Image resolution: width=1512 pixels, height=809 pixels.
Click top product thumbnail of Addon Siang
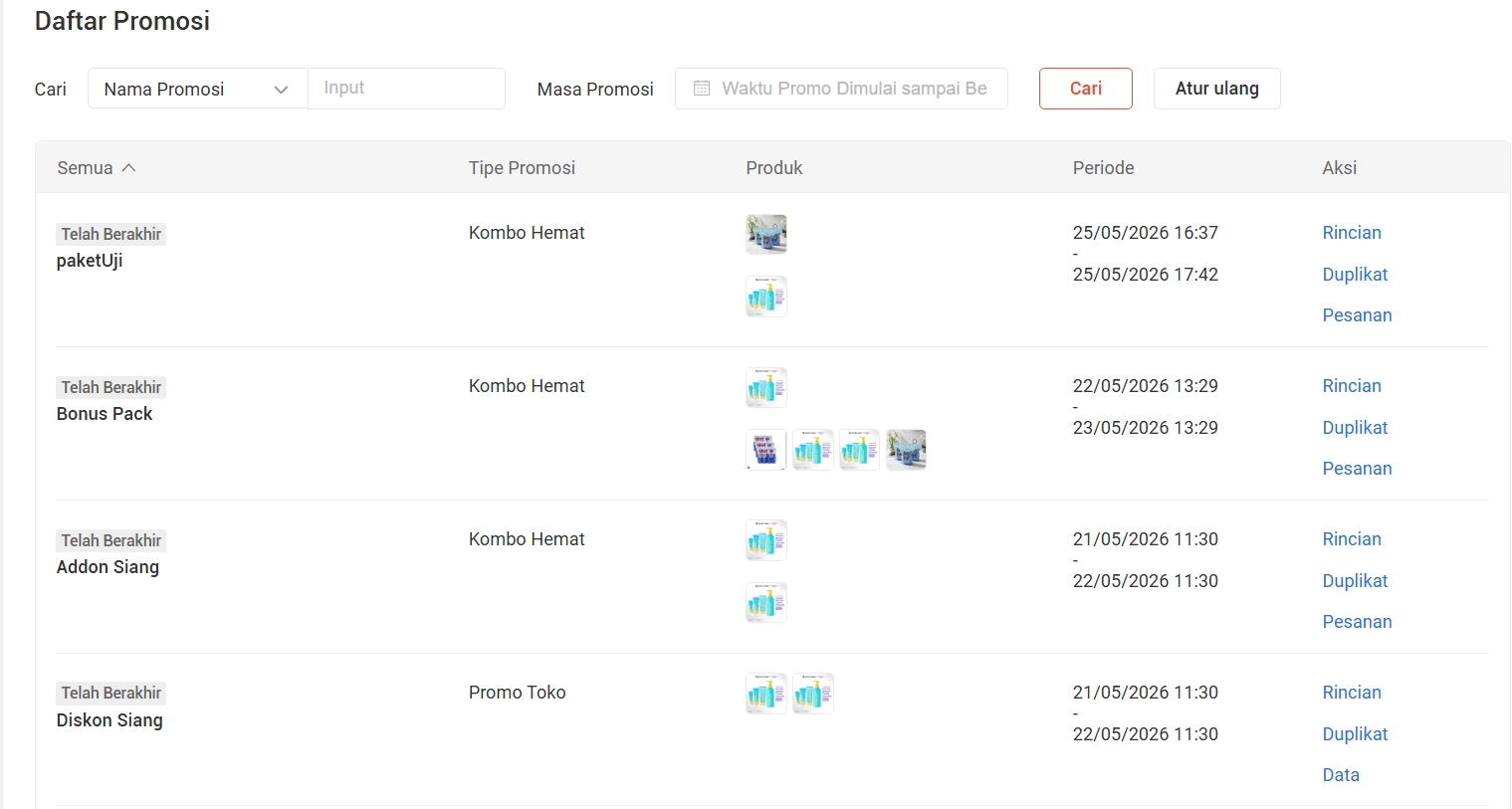click(766, 540)
